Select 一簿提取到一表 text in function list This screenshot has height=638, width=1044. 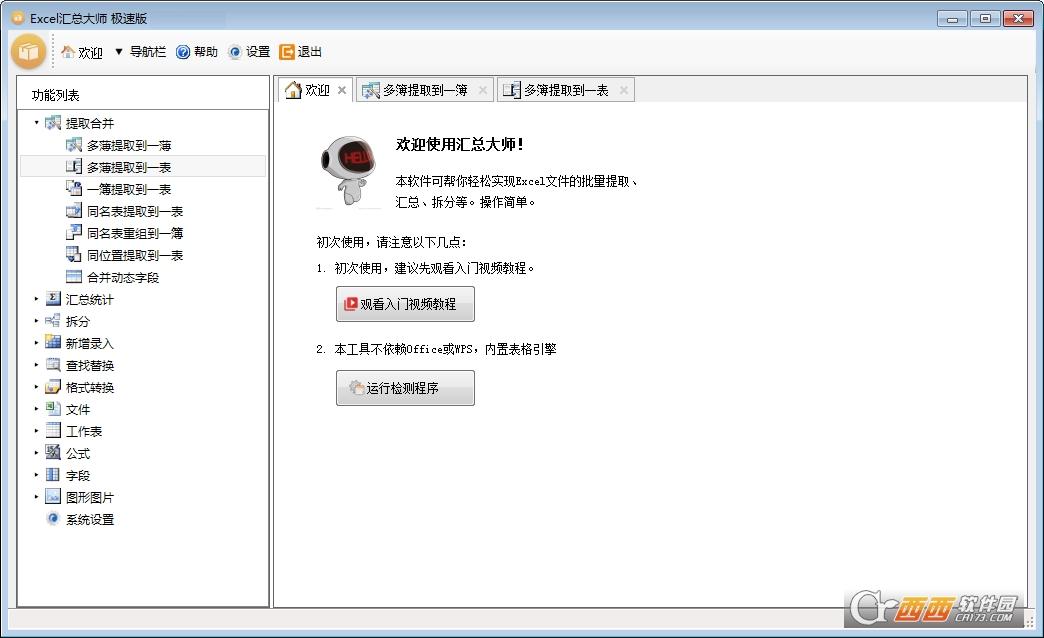(129, 189)
